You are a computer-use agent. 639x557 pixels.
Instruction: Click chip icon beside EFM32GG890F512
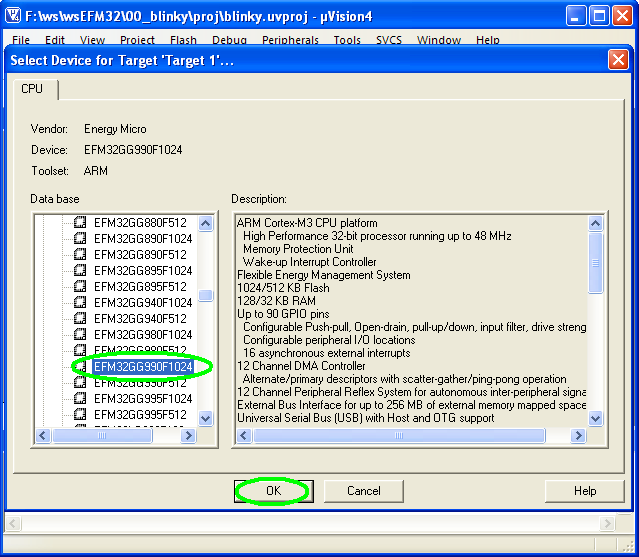pos(80,254)
